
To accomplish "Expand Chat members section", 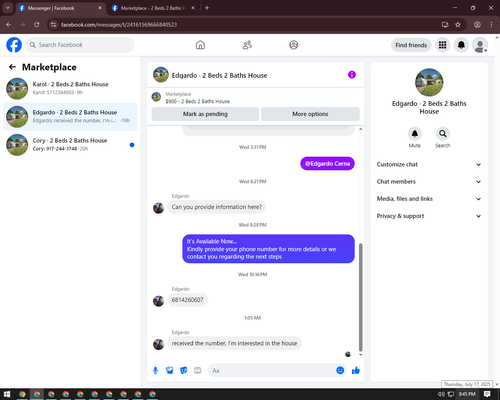I will pos(429,182).
